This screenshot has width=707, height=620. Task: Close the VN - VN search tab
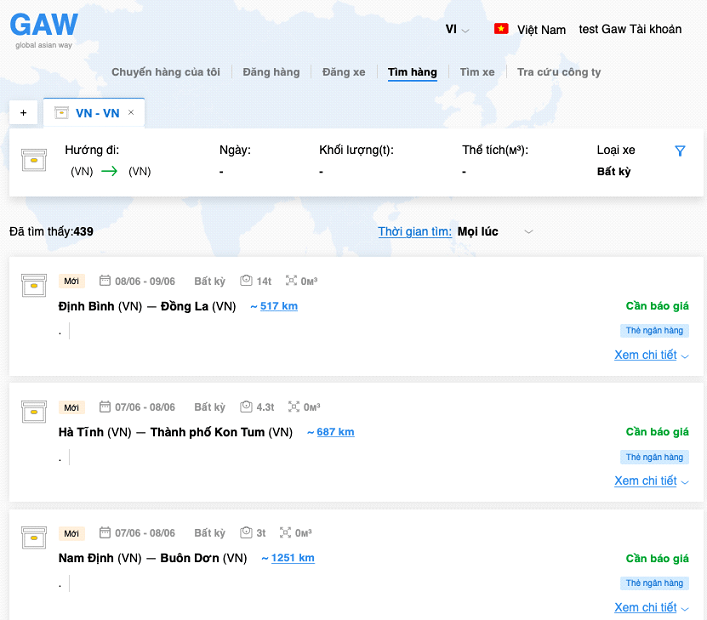pos(131,113)
